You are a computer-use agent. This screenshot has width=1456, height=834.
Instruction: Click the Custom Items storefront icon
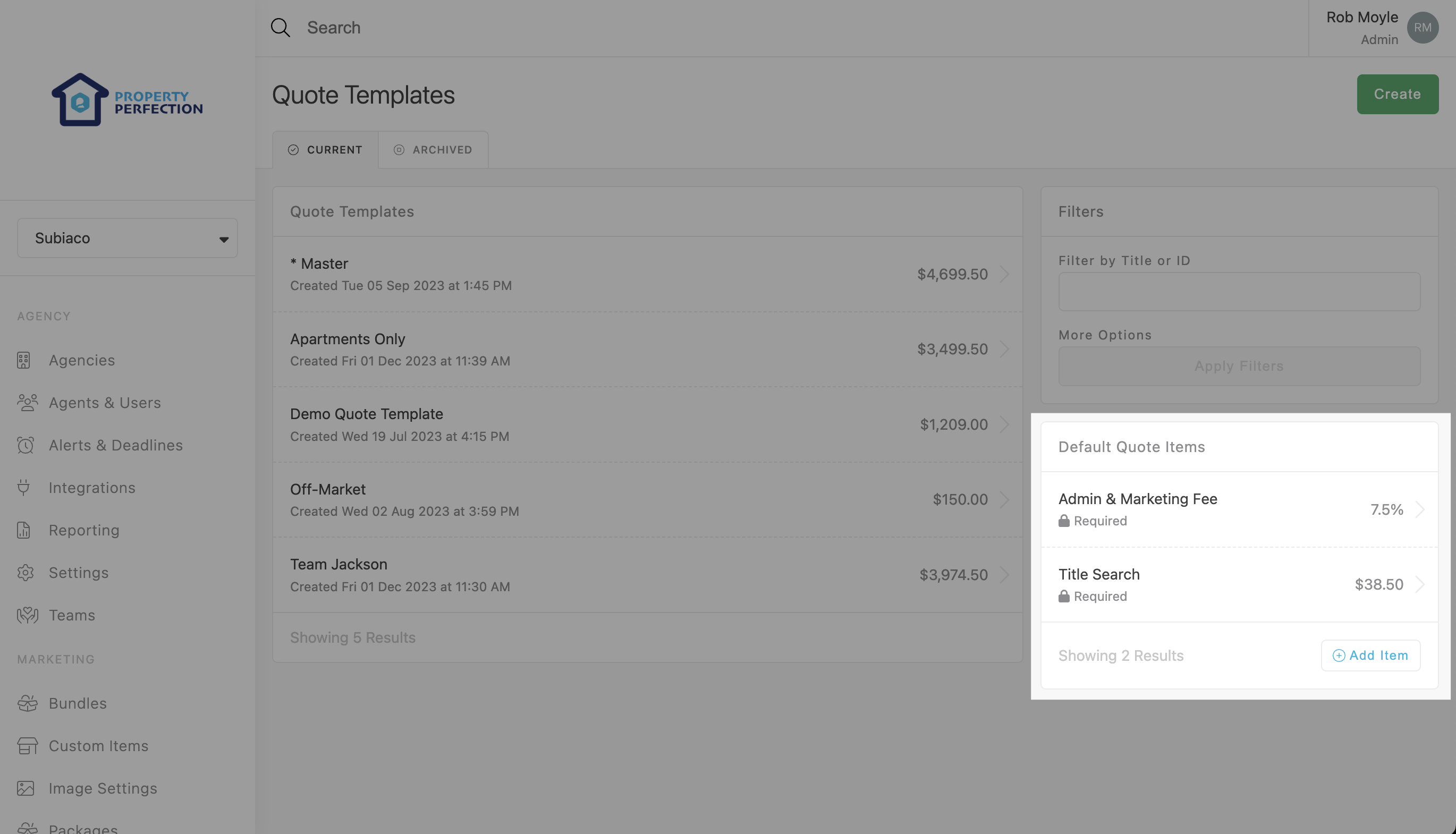click(x=27, y=746)
